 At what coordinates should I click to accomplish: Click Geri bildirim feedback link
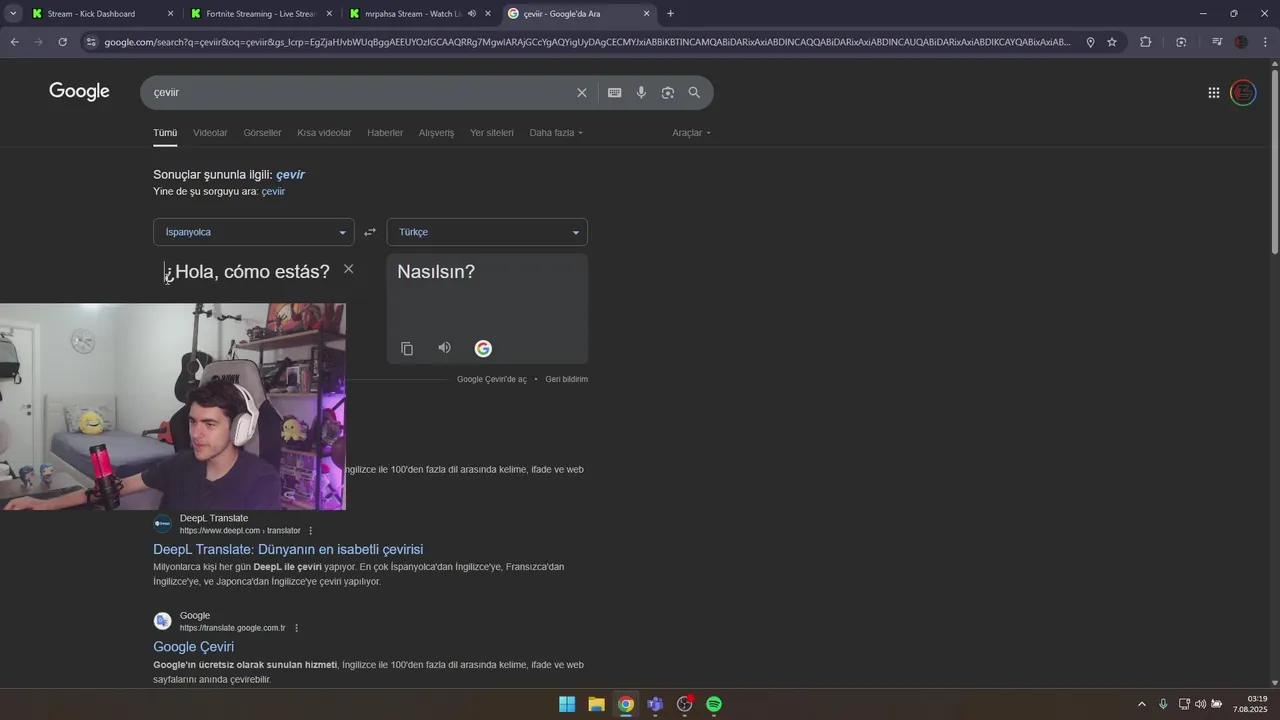(x=566, y=380)
